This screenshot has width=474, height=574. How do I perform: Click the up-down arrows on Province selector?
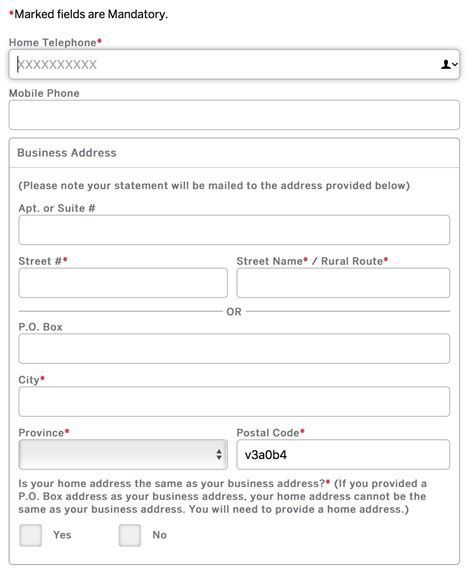(x=219, y=455)
